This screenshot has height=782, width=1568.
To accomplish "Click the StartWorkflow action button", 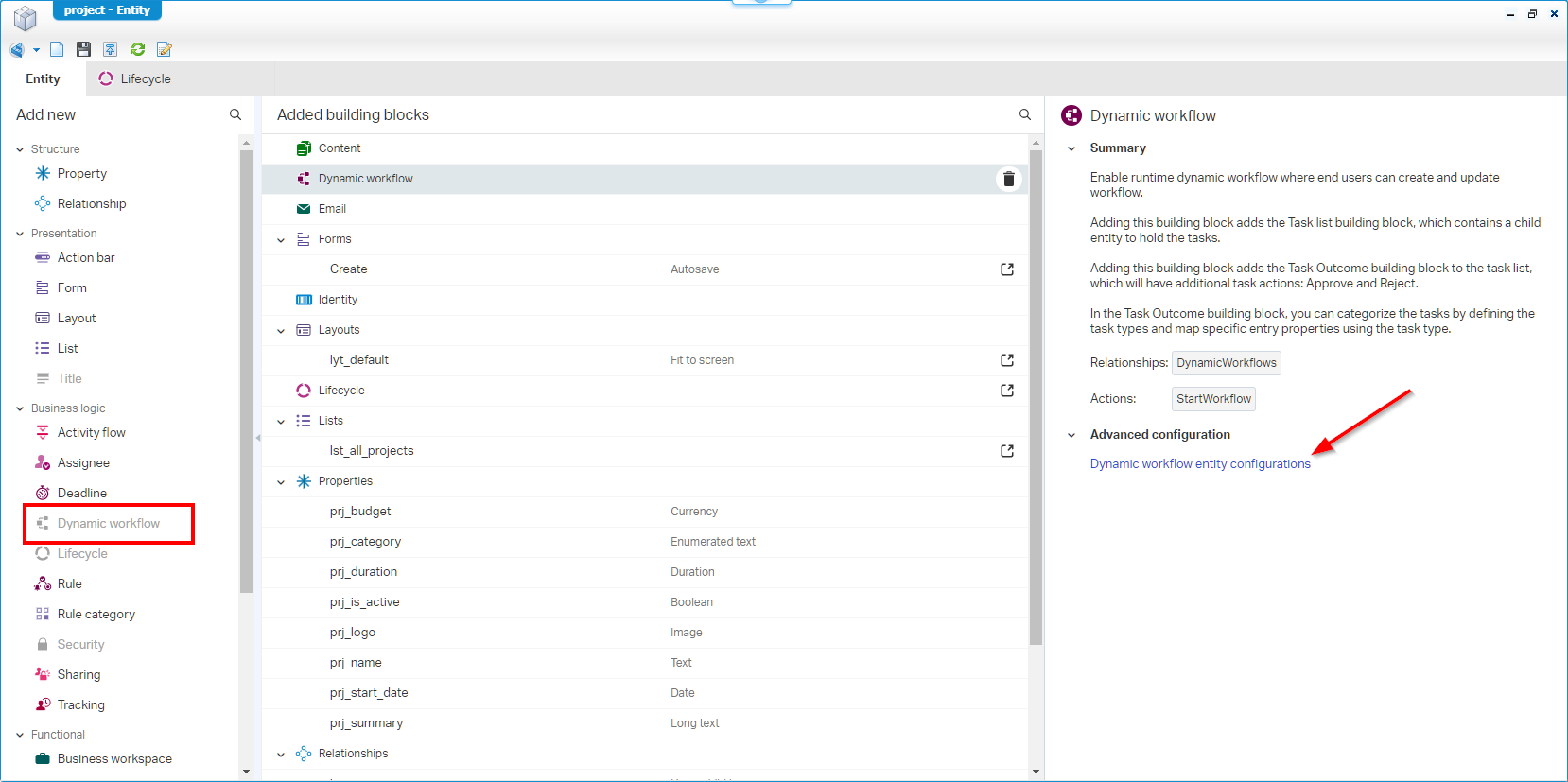I will 1213,399.
